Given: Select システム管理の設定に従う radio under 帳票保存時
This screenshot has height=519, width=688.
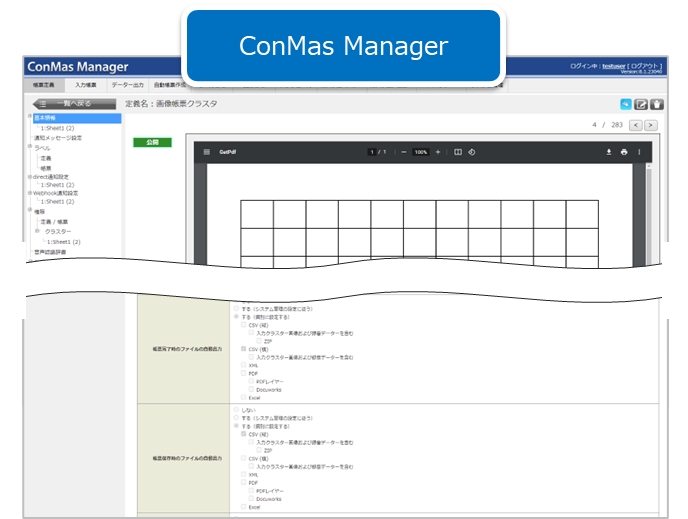Looking at the screenshot, I should point(236,418).
